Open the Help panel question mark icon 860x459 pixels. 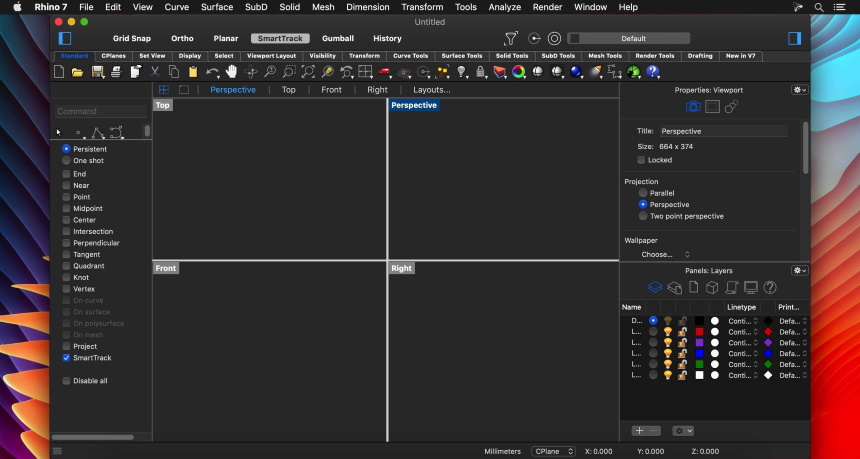(770, 287)
